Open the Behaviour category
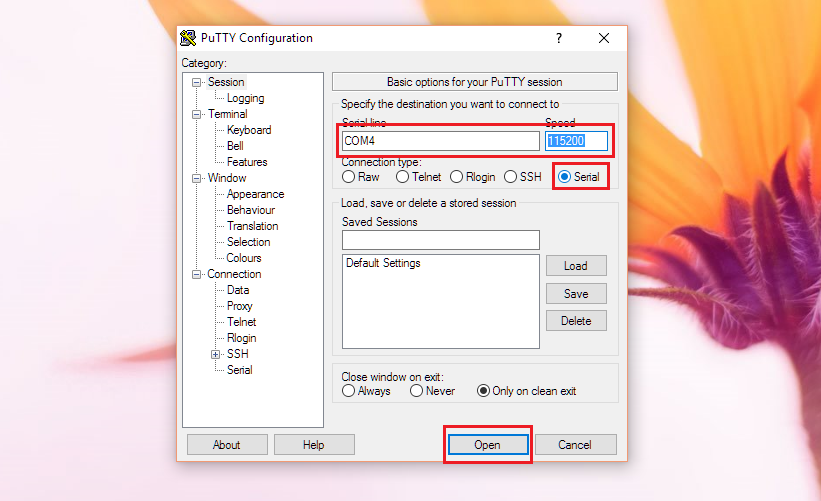The image size is (821, 501). (x=251, y=210)
